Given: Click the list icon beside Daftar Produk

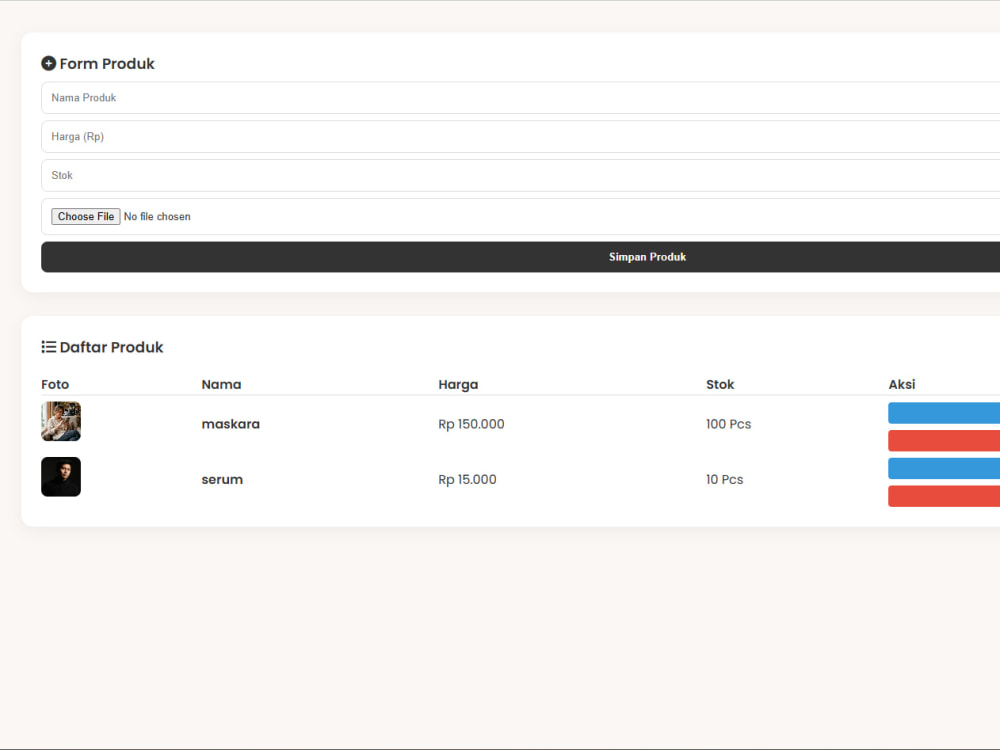Looking at the screenshot, I should (48, 347).
